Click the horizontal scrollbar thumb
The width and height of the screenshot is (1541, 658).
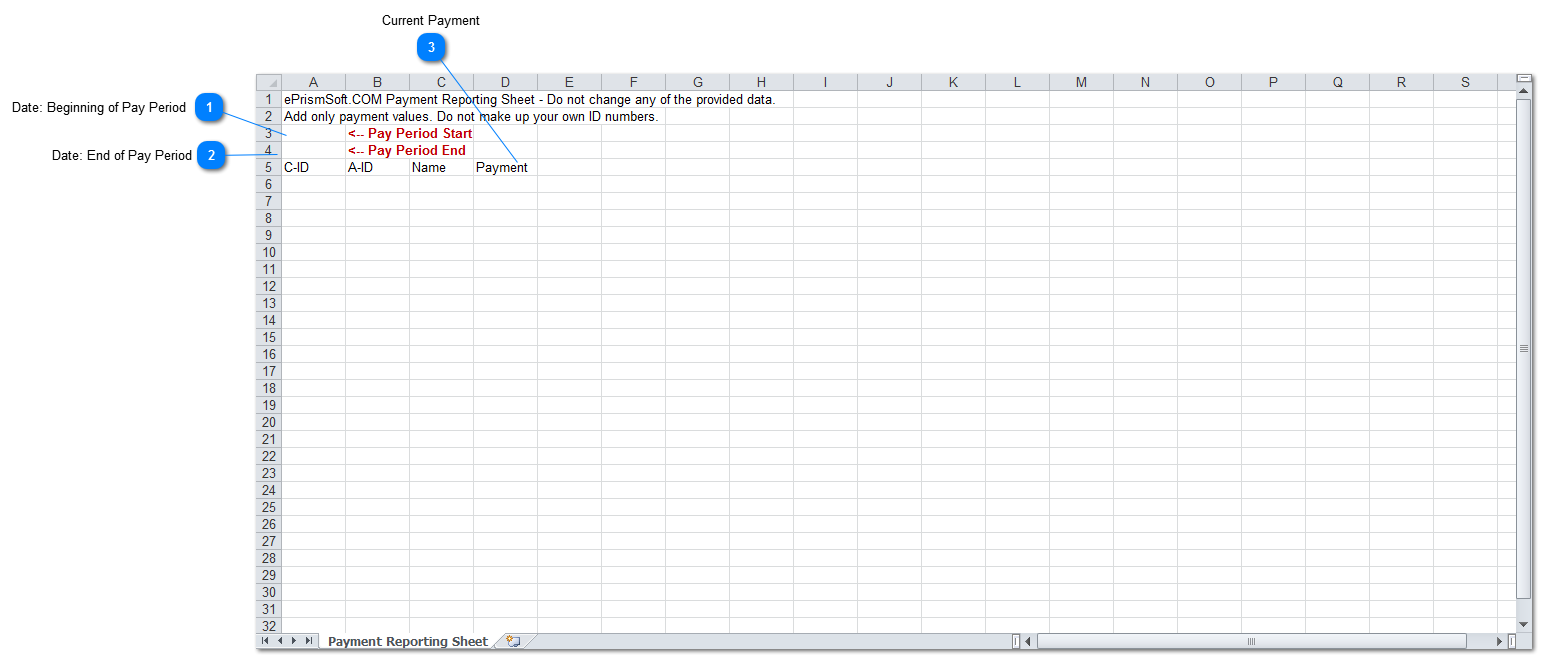(1251, 641)
